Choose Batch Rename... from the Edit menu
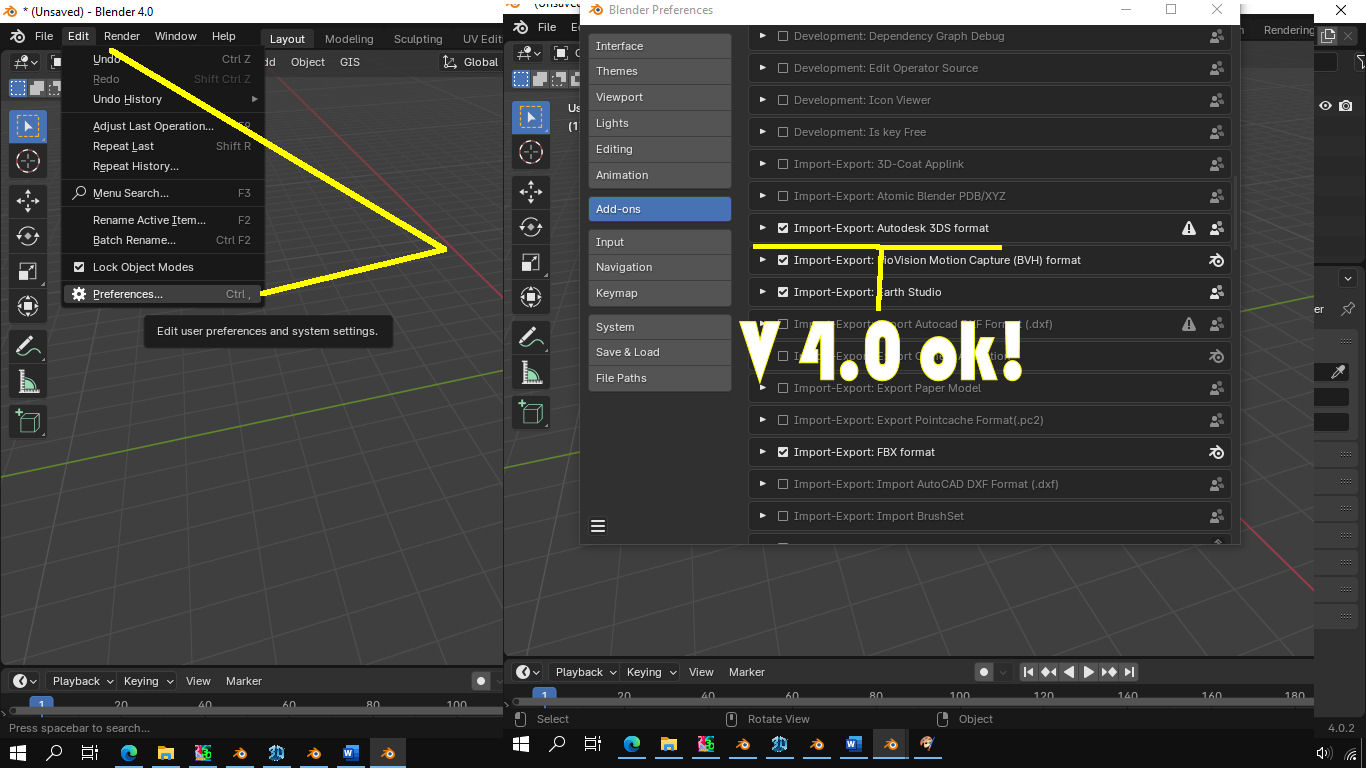1366x768 pixels. click(x=163, y=240)
